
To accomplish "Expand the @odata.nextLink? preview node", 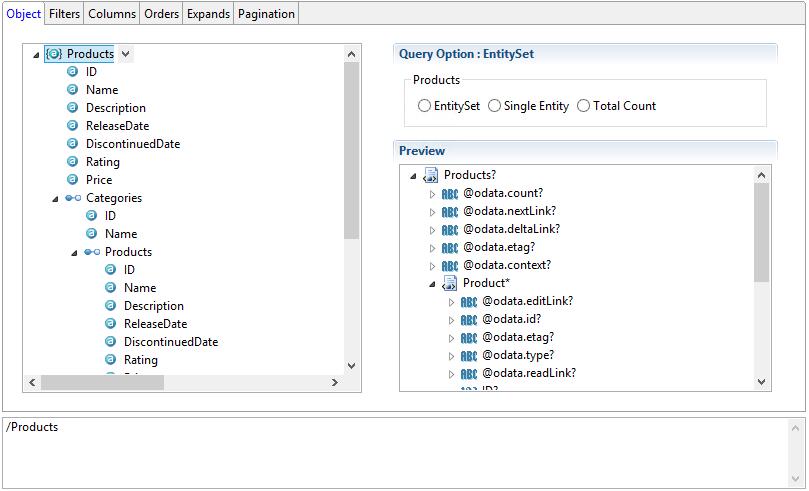I will click(433, 212).
